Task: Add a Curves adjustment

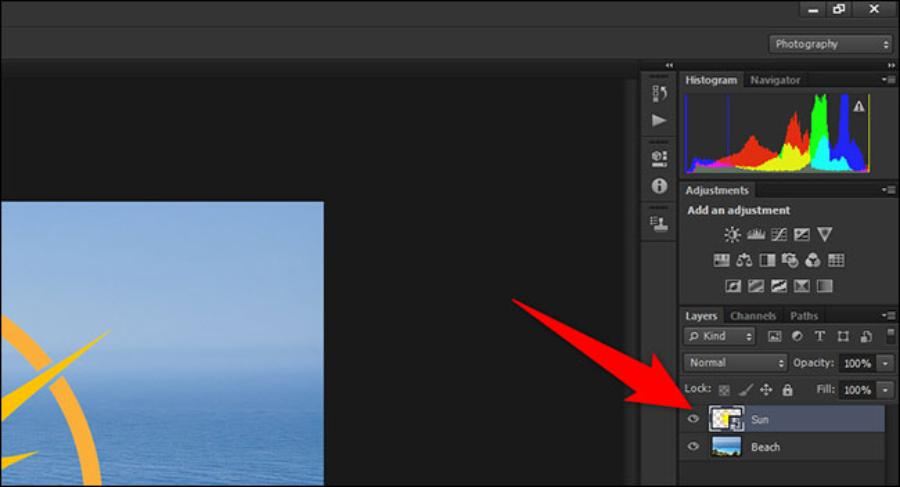Action: 779,234
